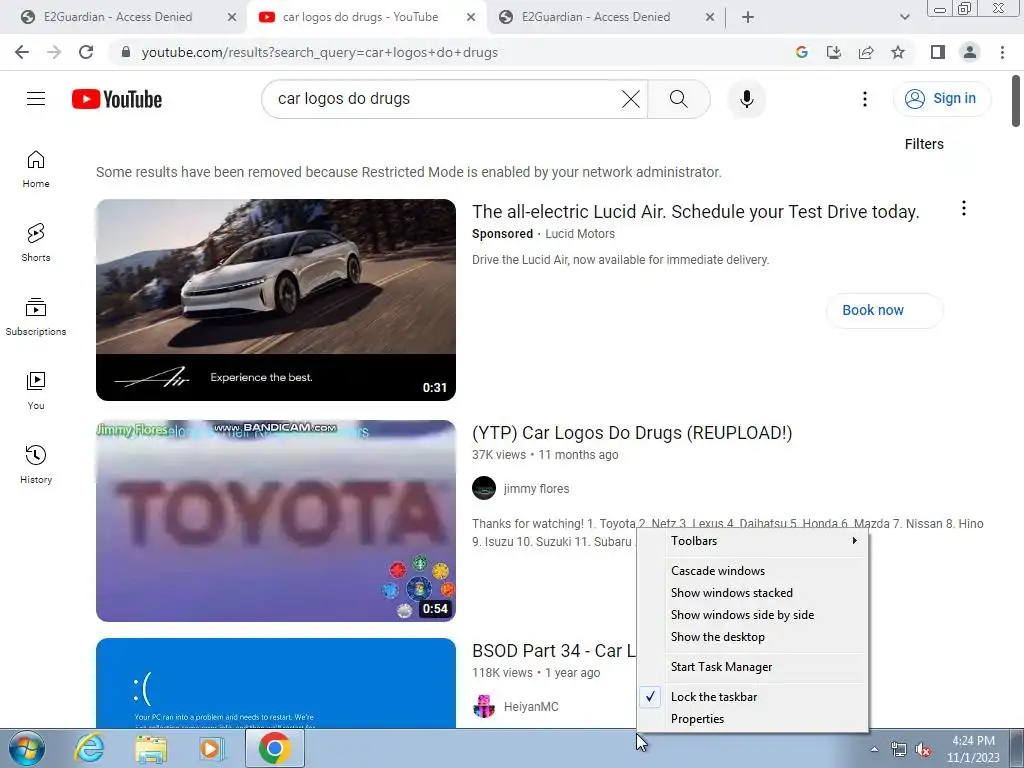The height and width of the screenshot is (768, 1024).
Task: Open the Filters options
Action: coord(924,144)
